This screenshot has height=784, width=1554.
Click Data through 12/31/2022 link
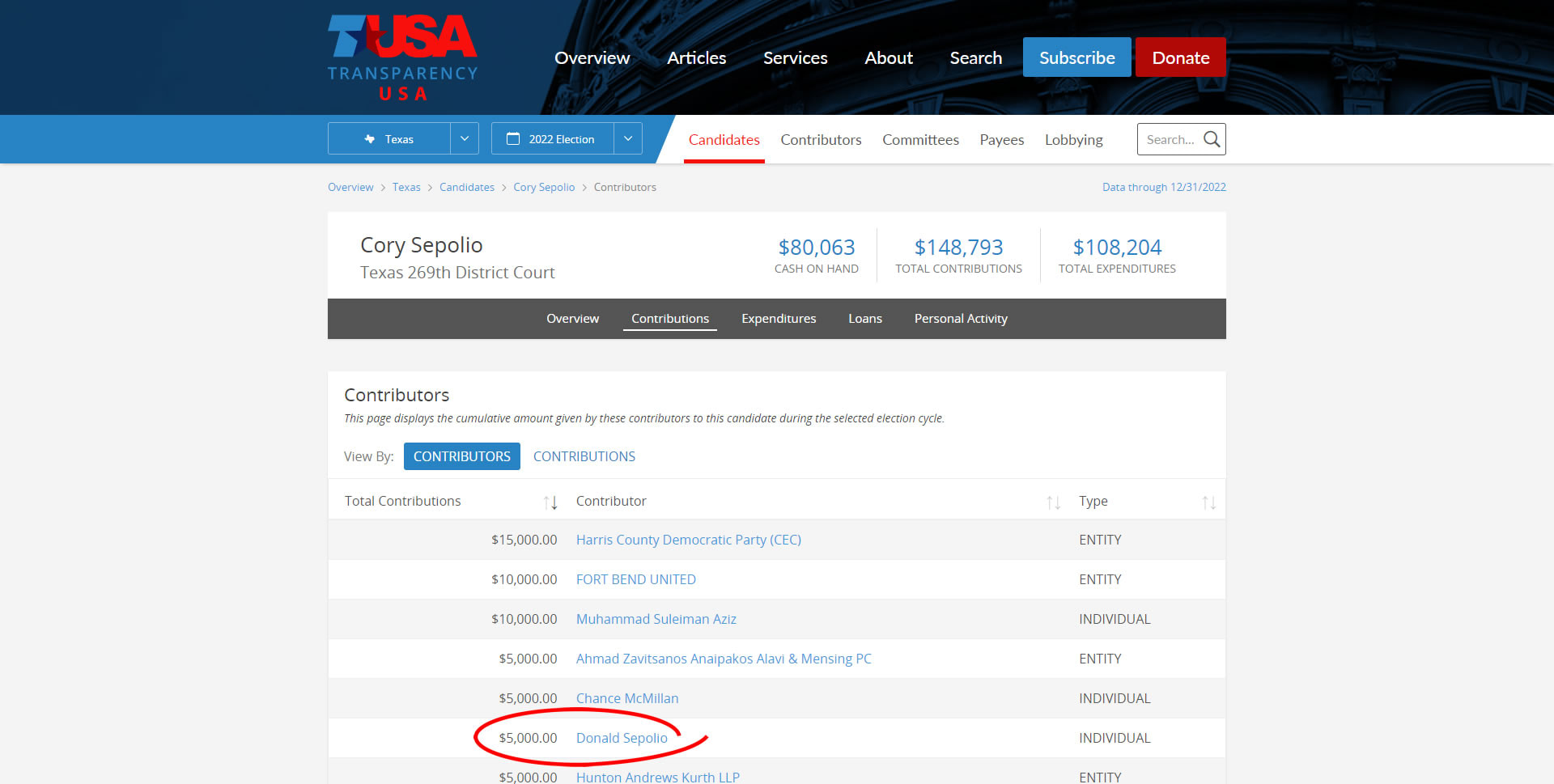point(1164,187)
